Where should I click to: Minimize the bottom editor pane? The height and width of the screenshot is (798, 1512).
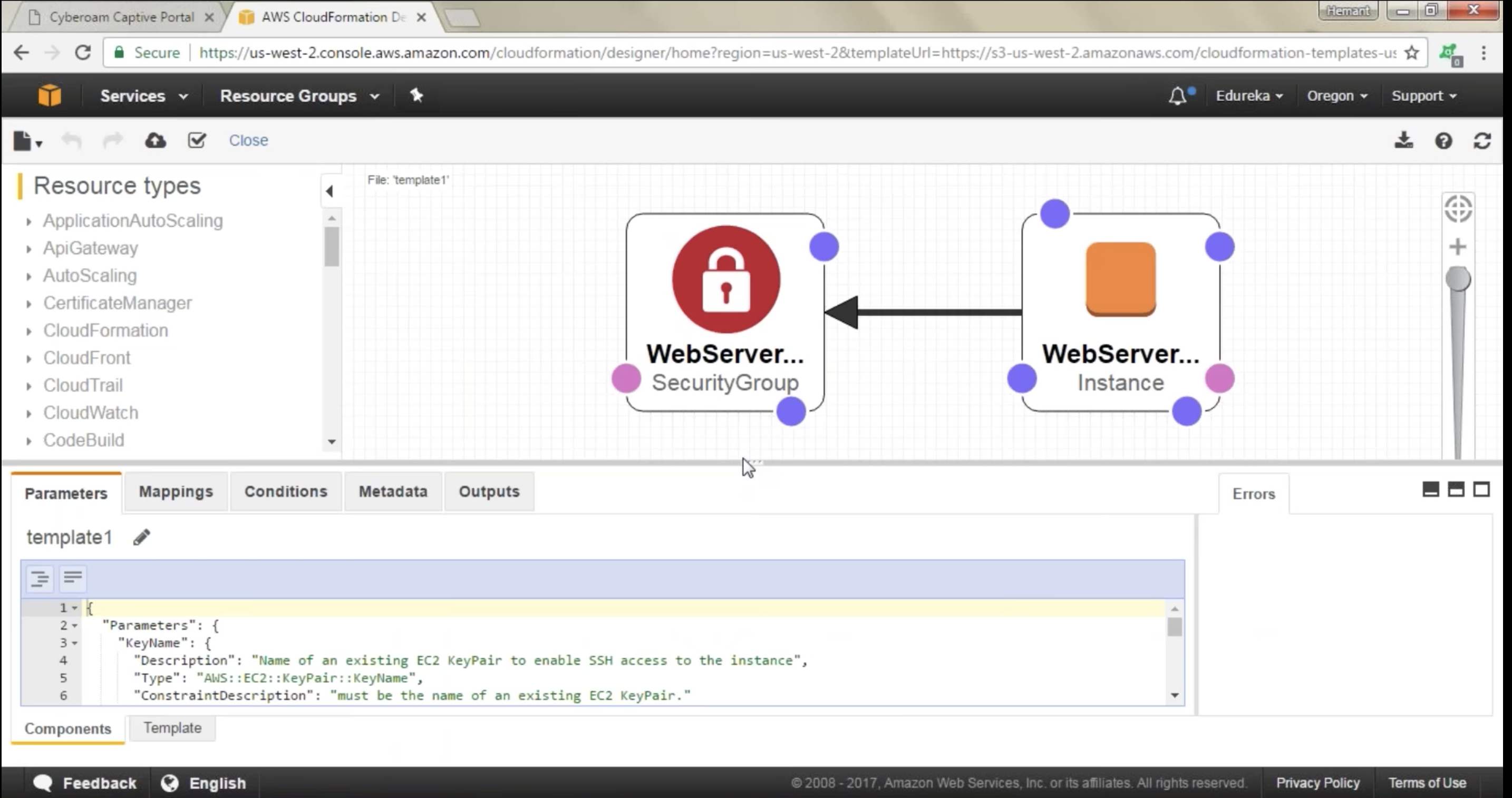(1430, 489)
